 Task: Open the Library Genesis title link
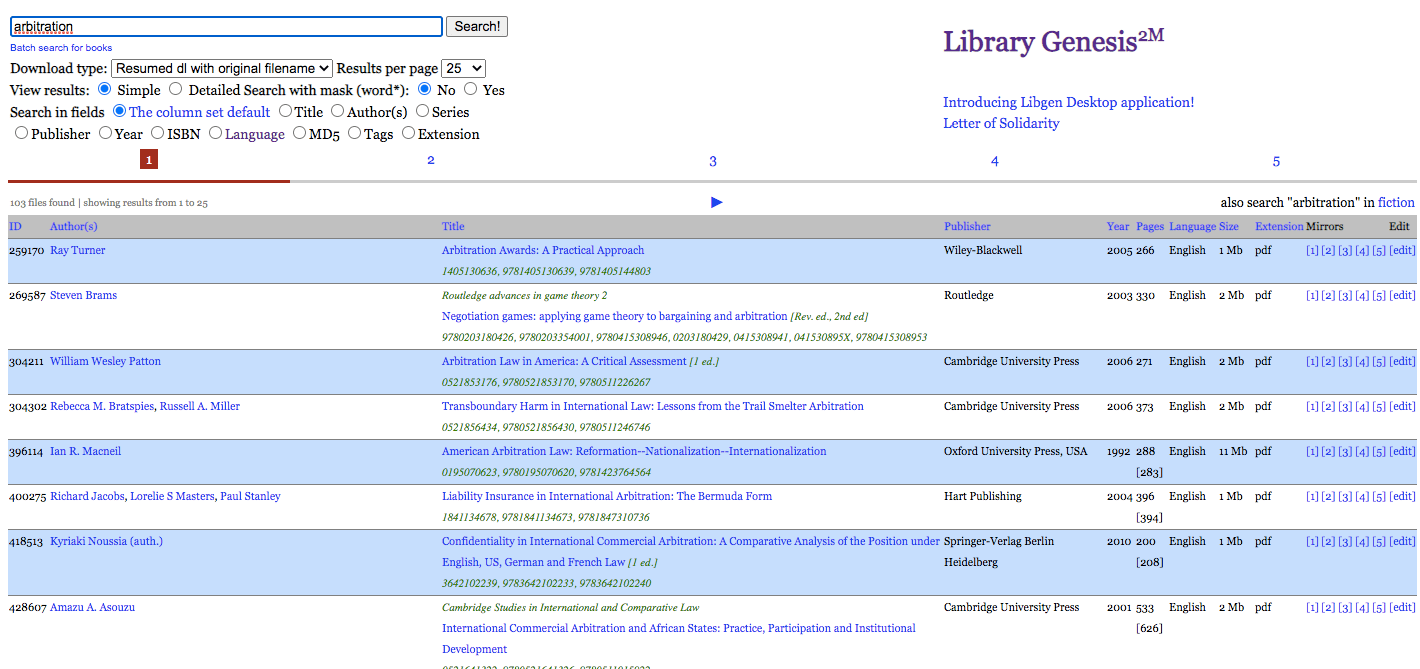coord(1054,41)
